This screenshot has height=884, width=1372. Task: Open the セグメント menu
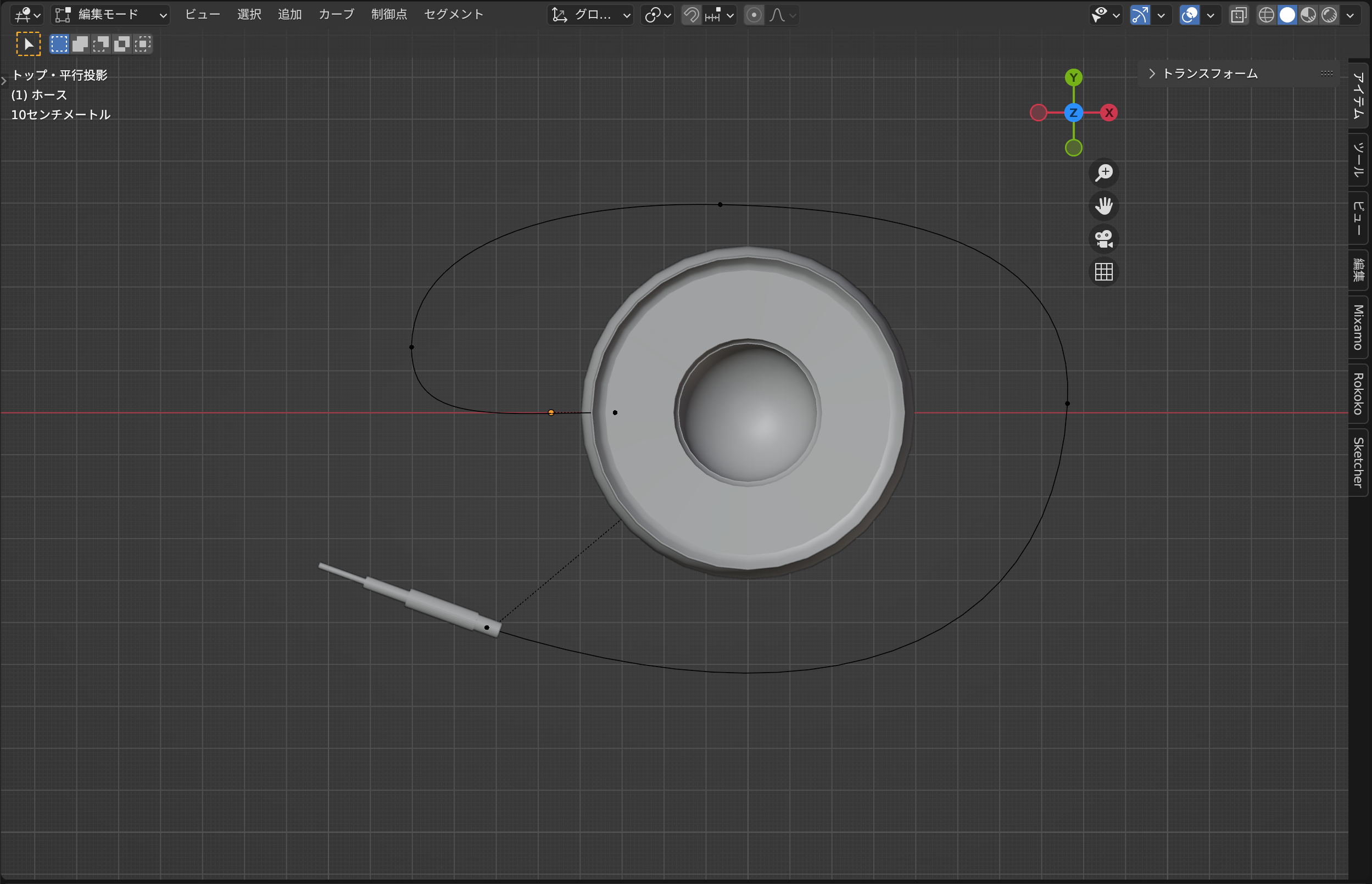pos(454,14)
